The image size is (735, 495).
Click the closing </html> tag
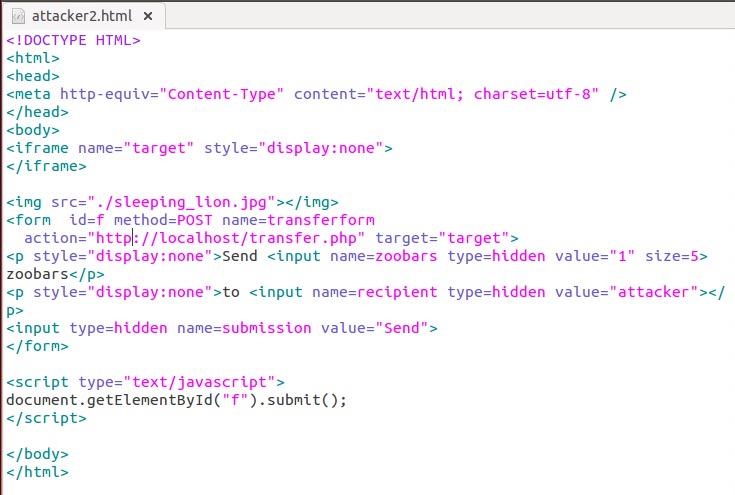(38, 472)
